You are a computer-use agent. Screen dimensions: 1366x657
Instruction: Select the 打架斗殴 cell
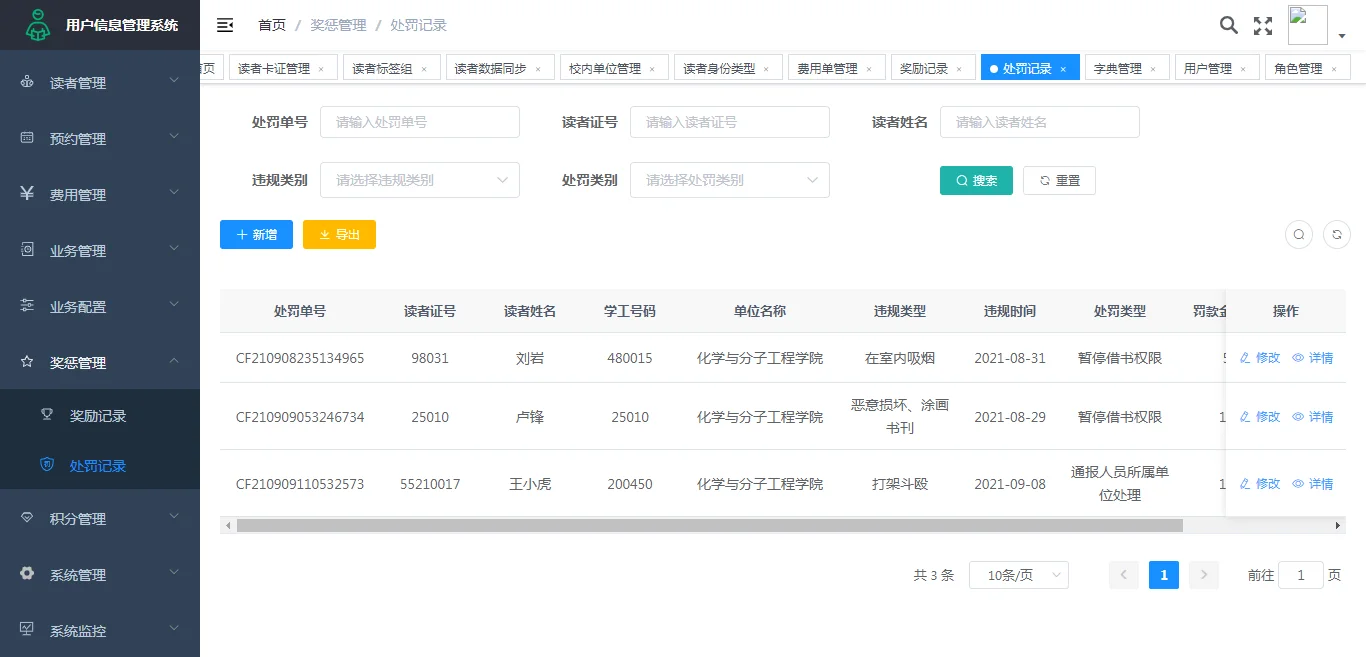point(900,484)
